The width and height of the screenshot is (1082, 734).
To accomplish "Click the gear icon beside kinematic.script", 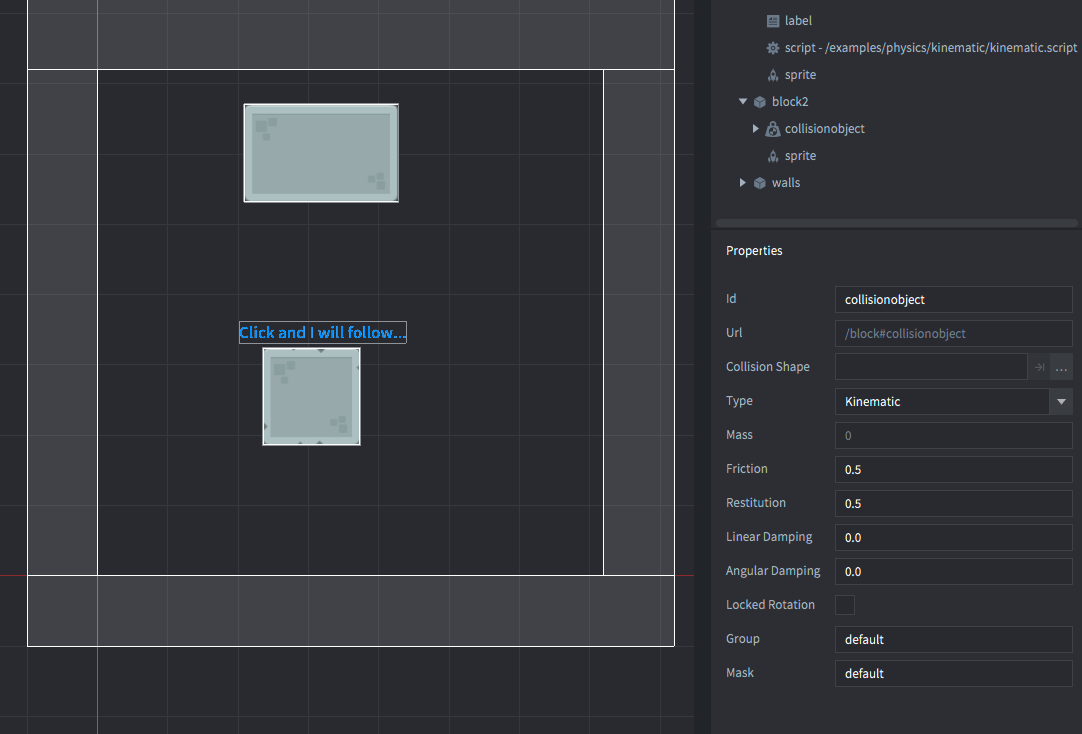I will (x=773, y=48).
